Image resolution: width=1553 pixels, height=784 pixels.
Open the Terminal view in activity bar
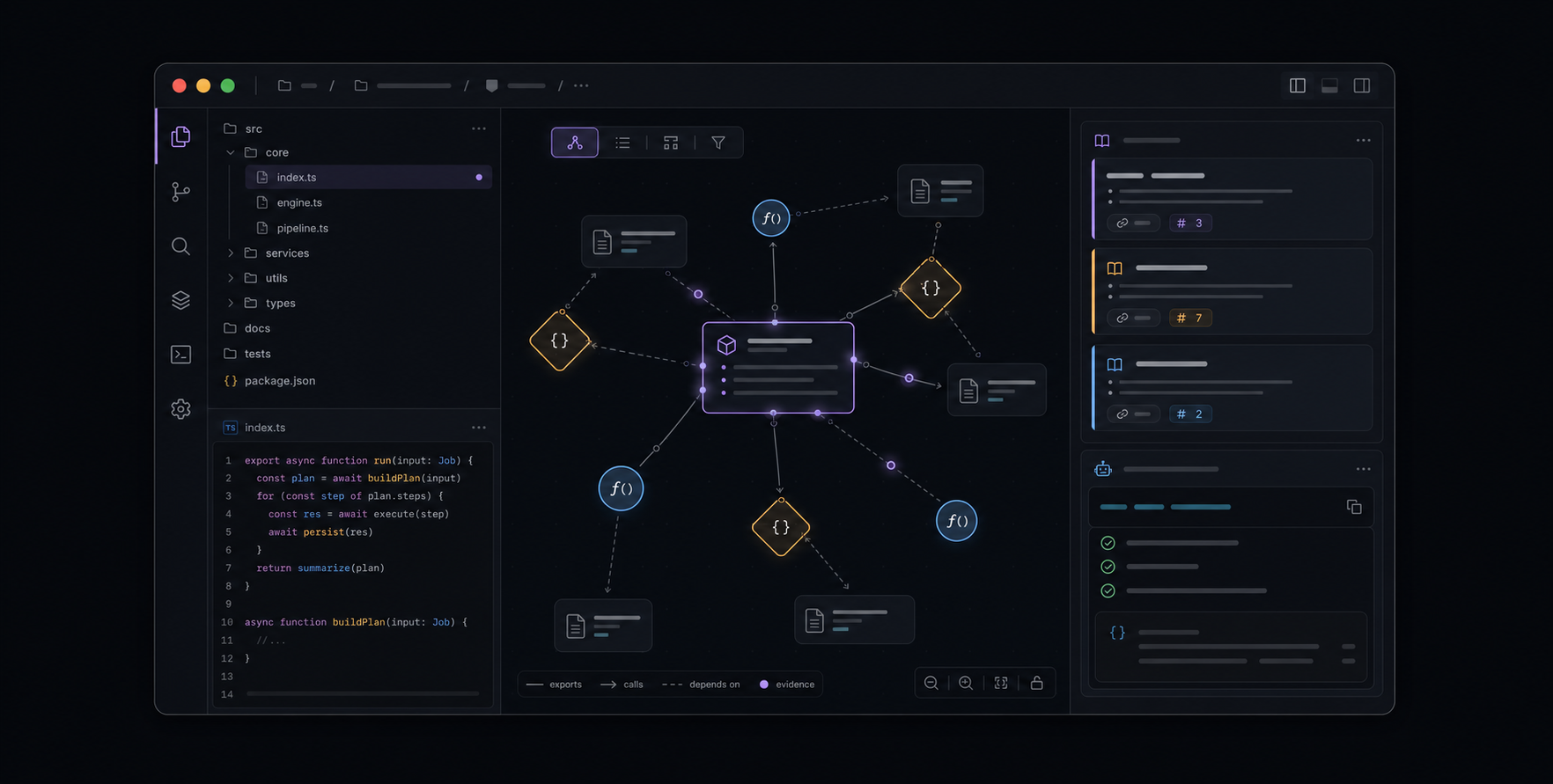click(180, 355)
